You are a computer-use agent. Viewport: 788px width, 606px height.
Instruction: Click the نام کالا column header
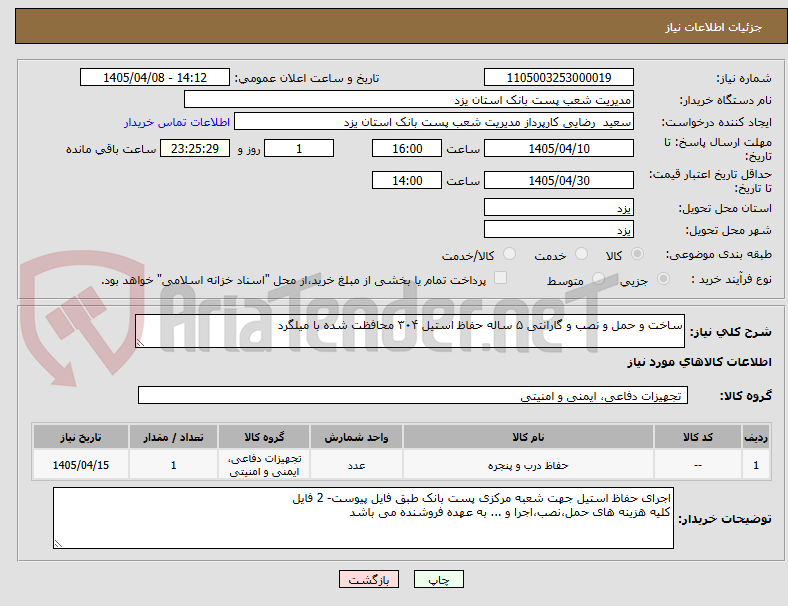(x=528, y=437)
